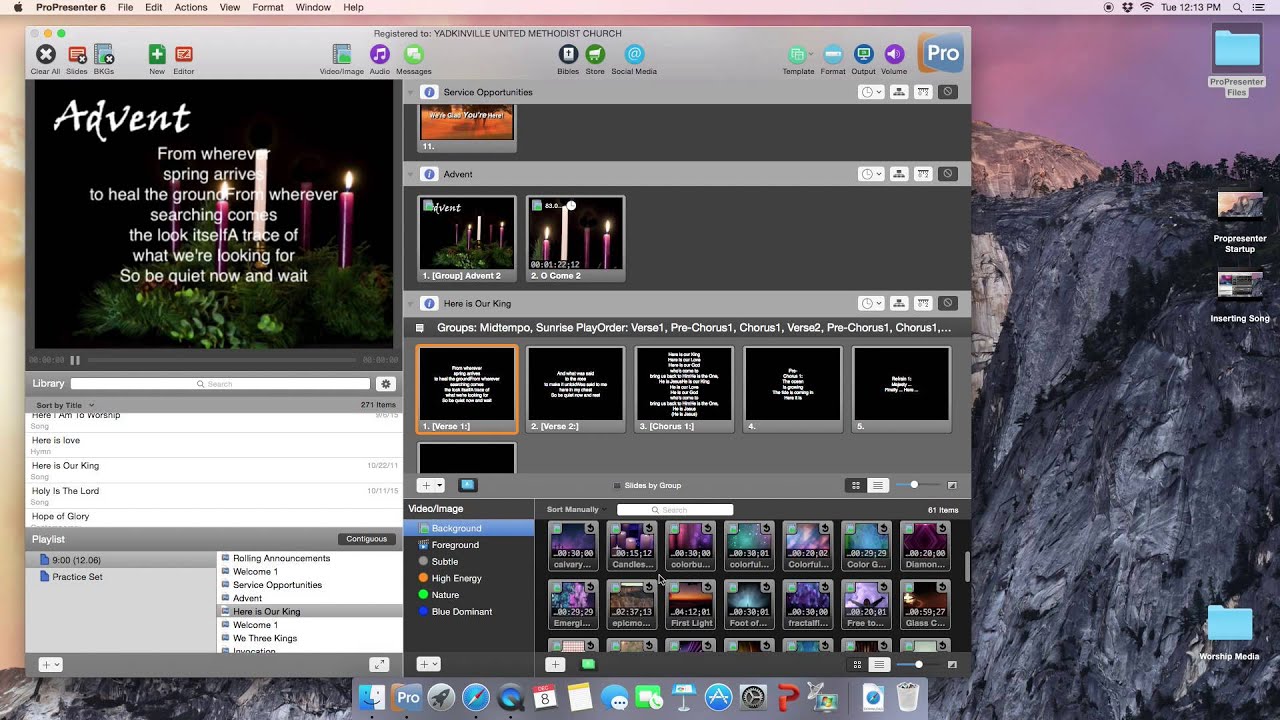This screenshot has width=1280, height=720.
Task: Expand the playlist pane via arrows icon
Action: point(379,664)
